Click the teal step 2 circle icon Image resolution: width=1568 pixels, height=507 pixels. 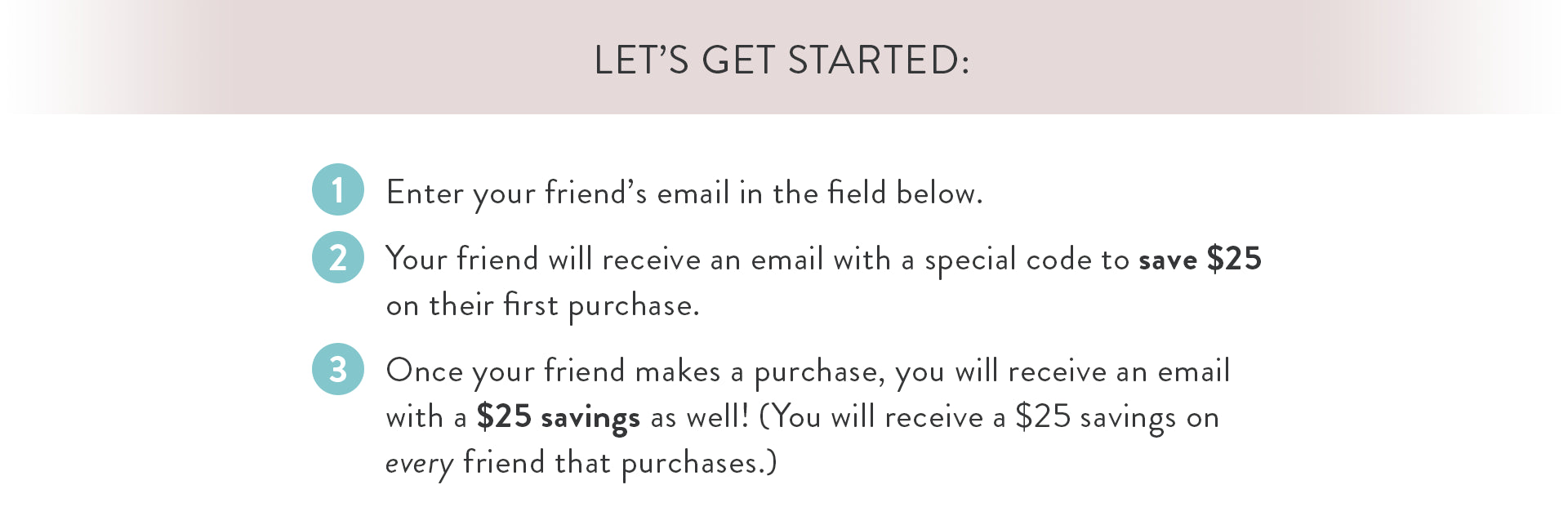point(338,257)
